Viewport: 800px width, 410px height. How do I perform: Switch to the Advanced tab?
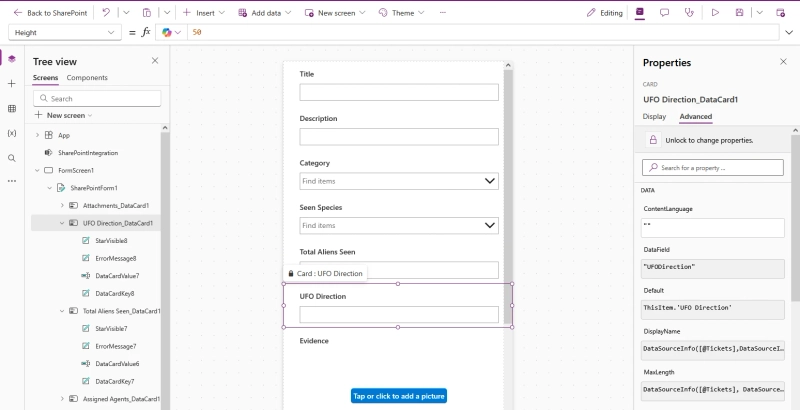(x=696, y=116)
